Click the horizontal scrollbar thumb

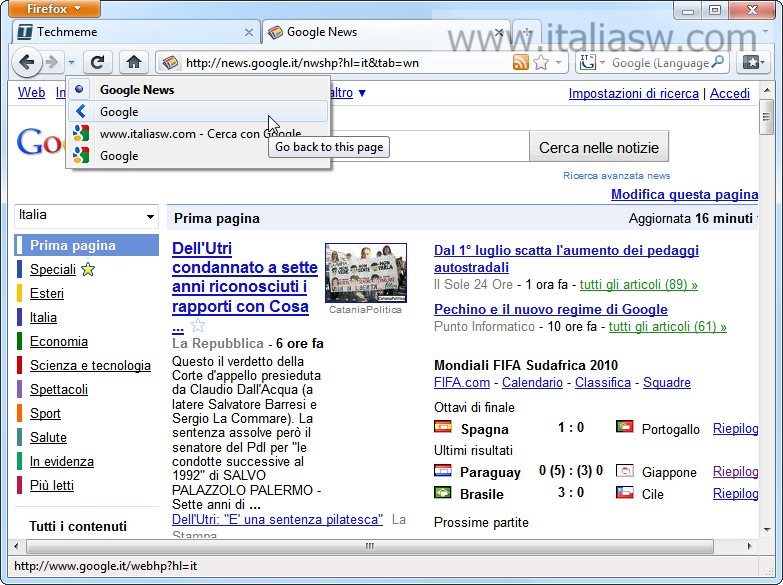pos(370,546)
